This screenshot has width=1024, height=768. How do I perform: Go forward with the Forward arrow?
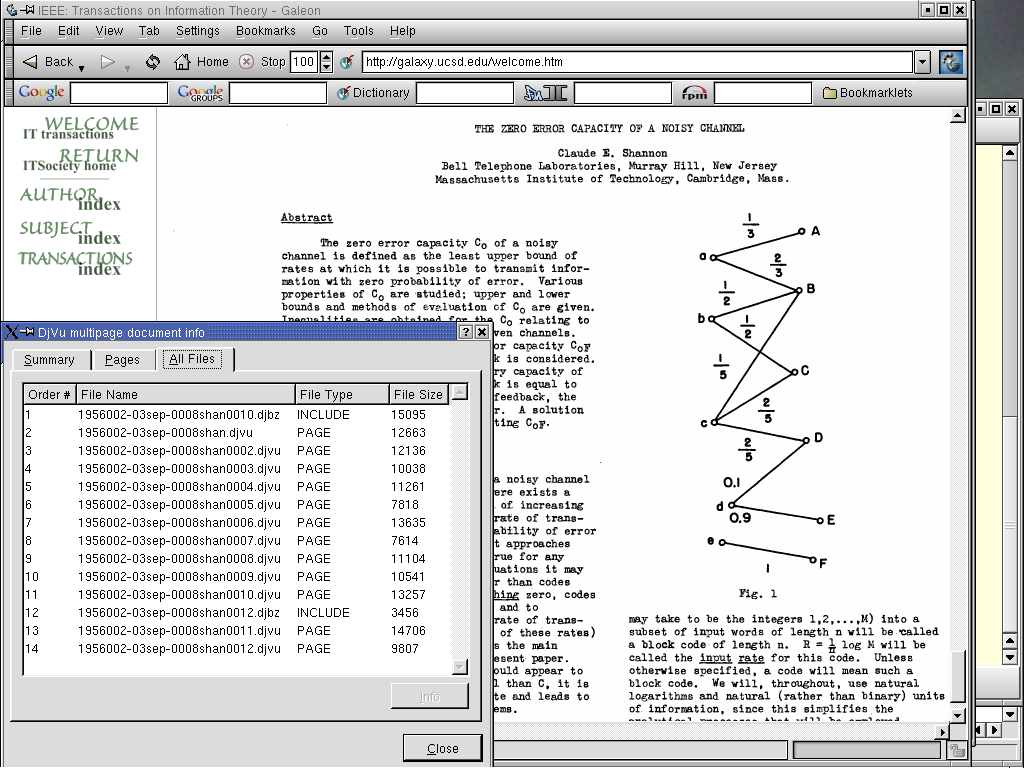(108, 62)
